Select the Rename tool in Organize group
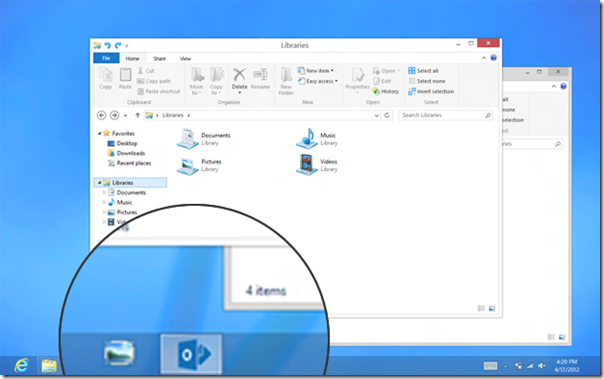 coord(260,79)
